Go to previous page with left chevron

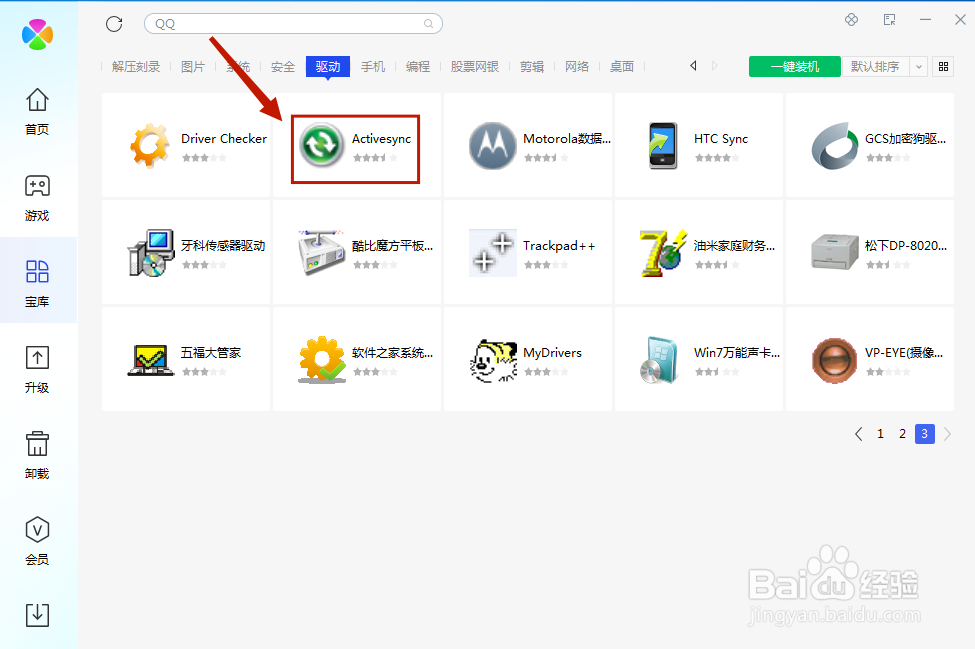coord(859,434)
